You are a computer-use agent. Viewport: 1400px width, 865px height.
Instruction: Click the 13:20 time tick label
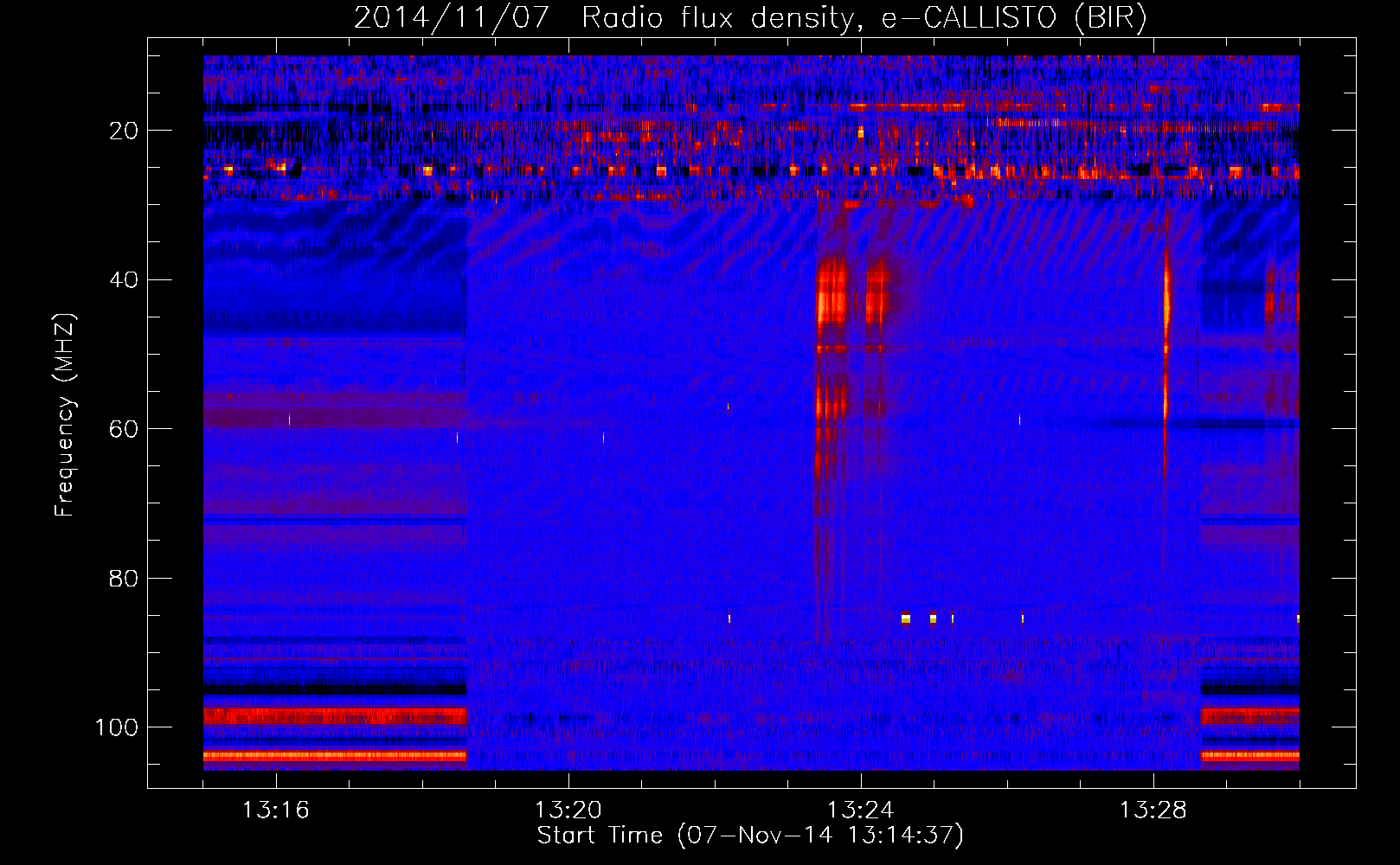568,811
